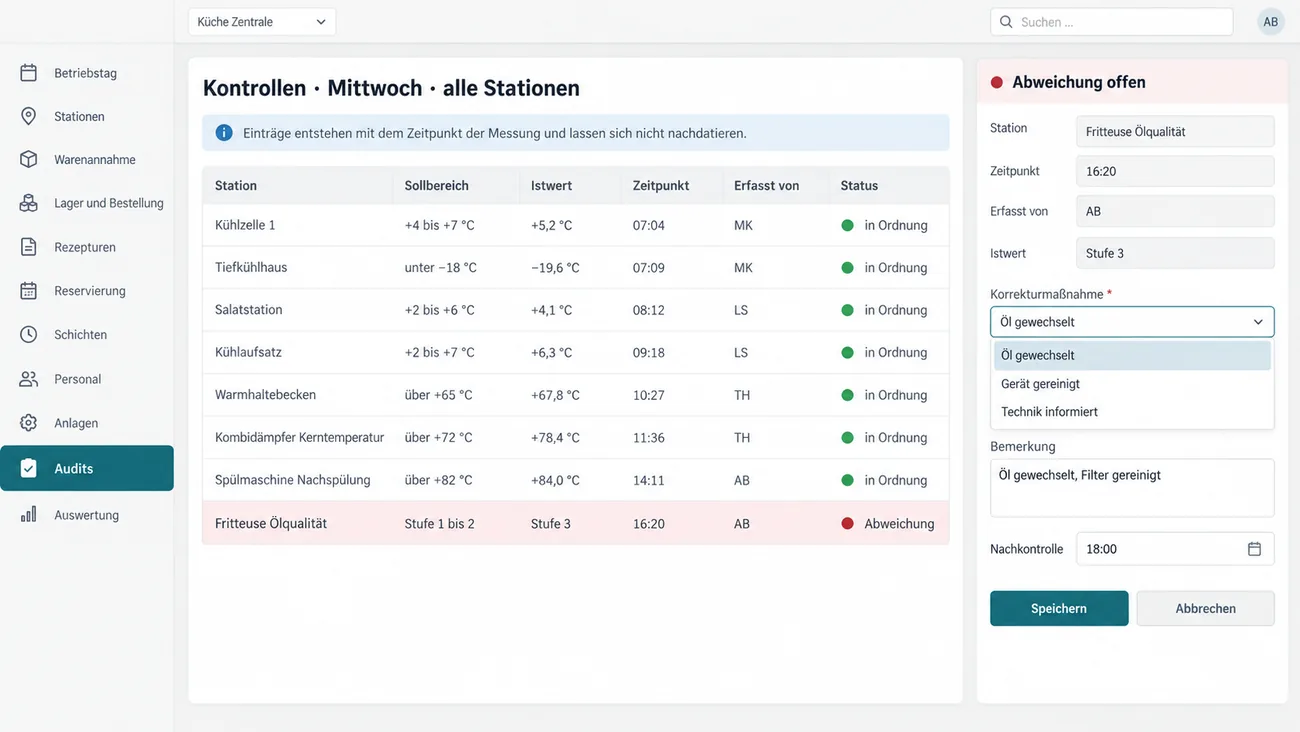Viewport: 1300px width, 732px height.
Task: Click the Suchen search field
Action: [1111, 22]
